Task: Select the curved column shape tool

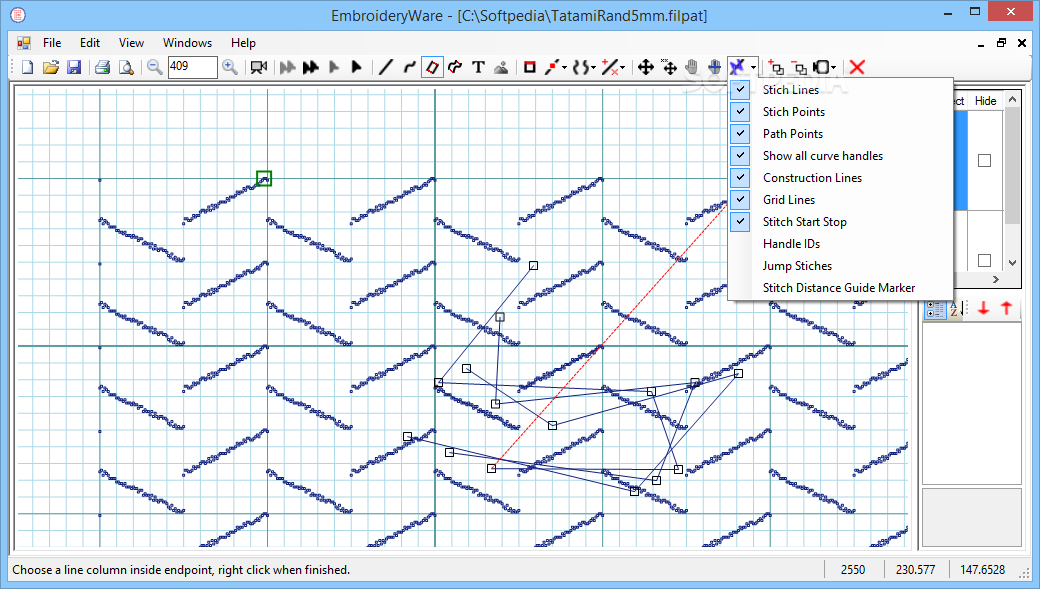Action: click(x=455, y=67)
